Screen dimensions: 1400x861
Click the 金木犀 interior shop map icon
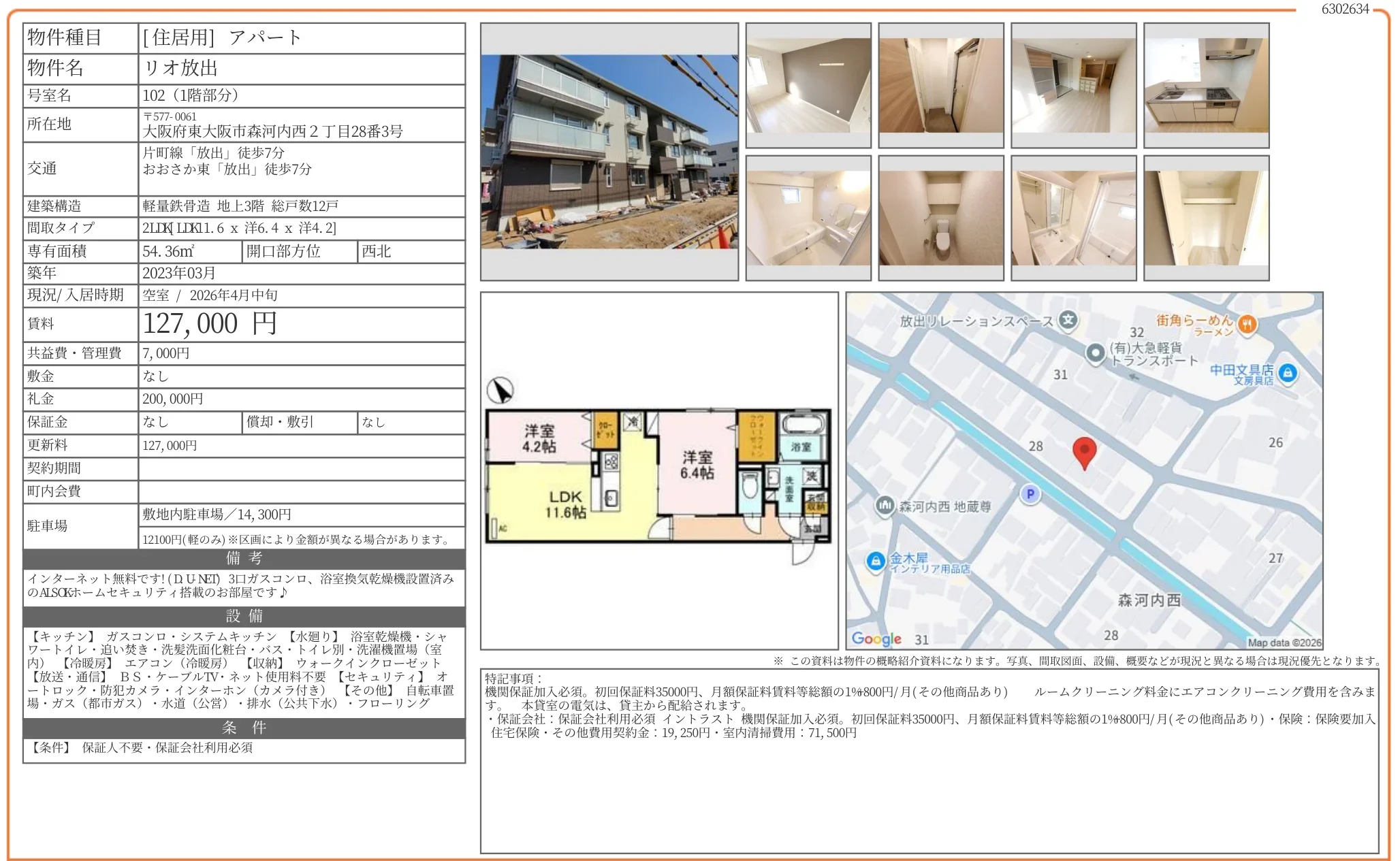click(x=875, y=561)
